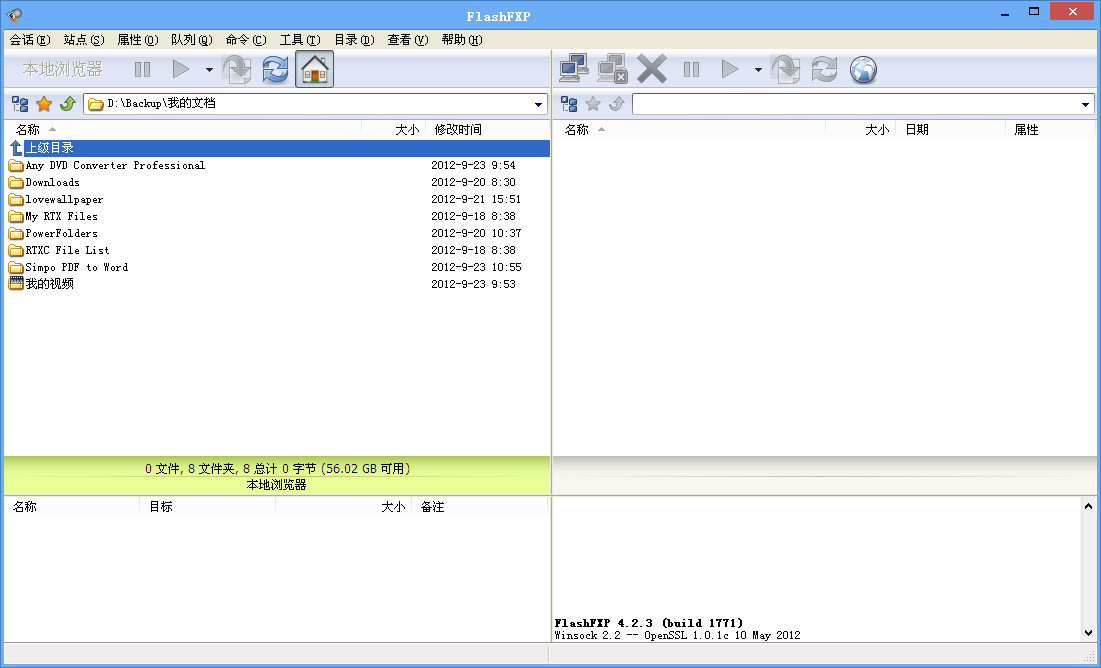Click the log pane scroll down arrow
Image resolution: width=1101 pixels, height=668 pixels.
[x=1088, y=633]
